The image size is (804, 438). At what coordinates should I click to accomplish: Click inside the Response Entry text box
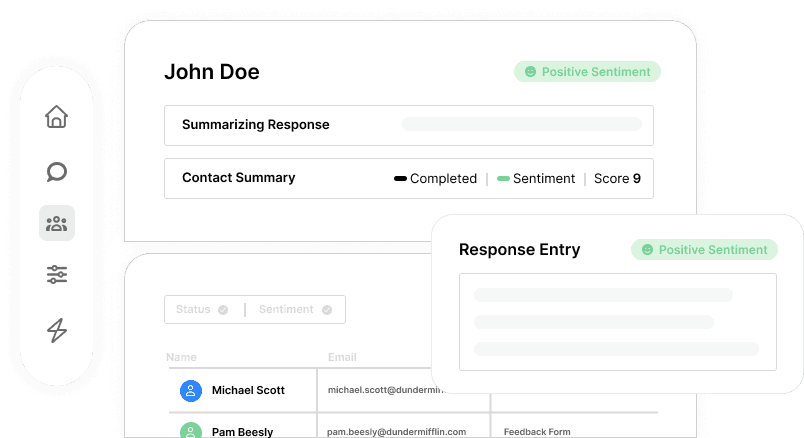pyautogui.click(x=617, y=322)
